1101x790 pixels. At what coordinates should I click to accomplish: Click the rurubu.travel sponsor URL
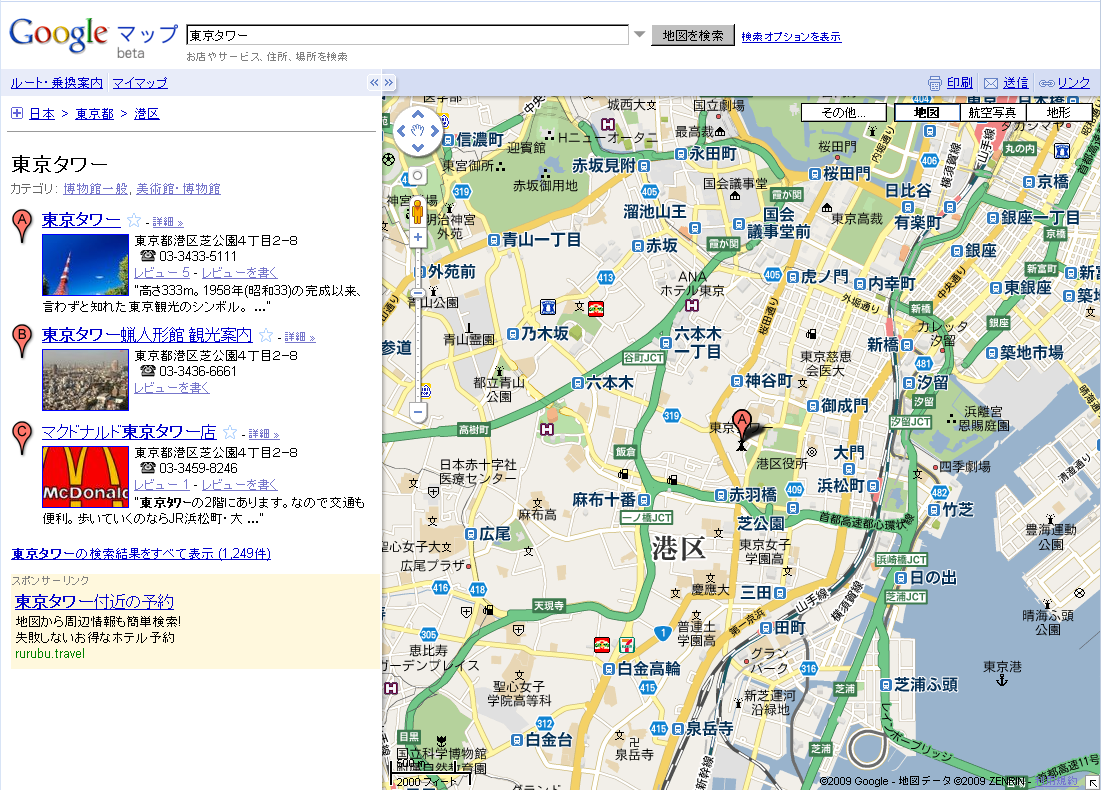[50, 654]
